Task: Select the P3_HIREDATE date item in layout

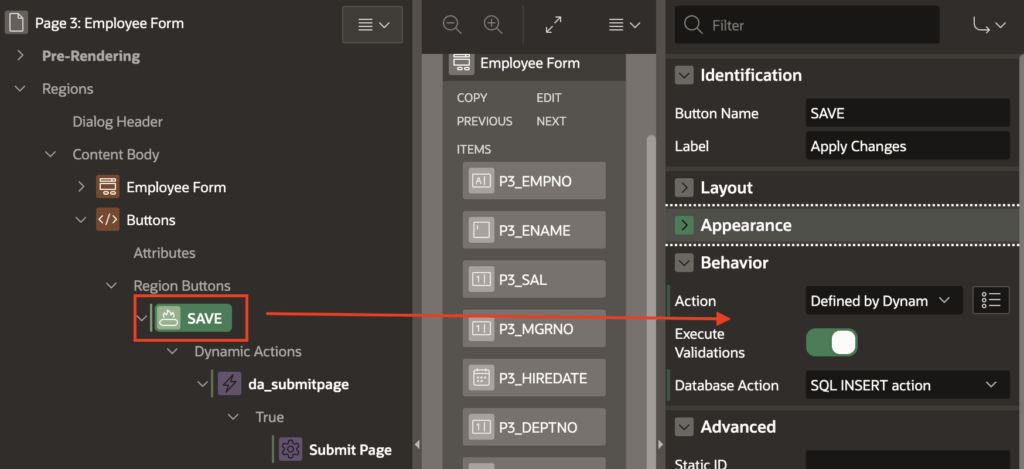Action: click(x=534, y=378)
